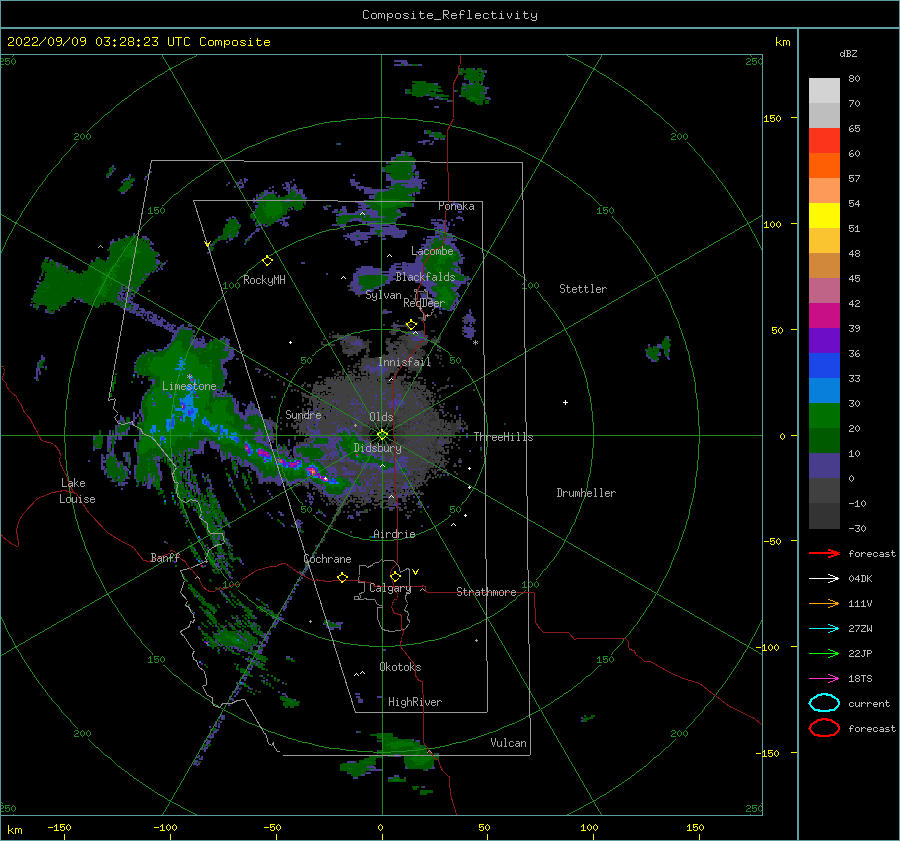Click the ThreeHills label
Image resolution: width=900 pixels, height=841 pixels.
tap(503, 437)
